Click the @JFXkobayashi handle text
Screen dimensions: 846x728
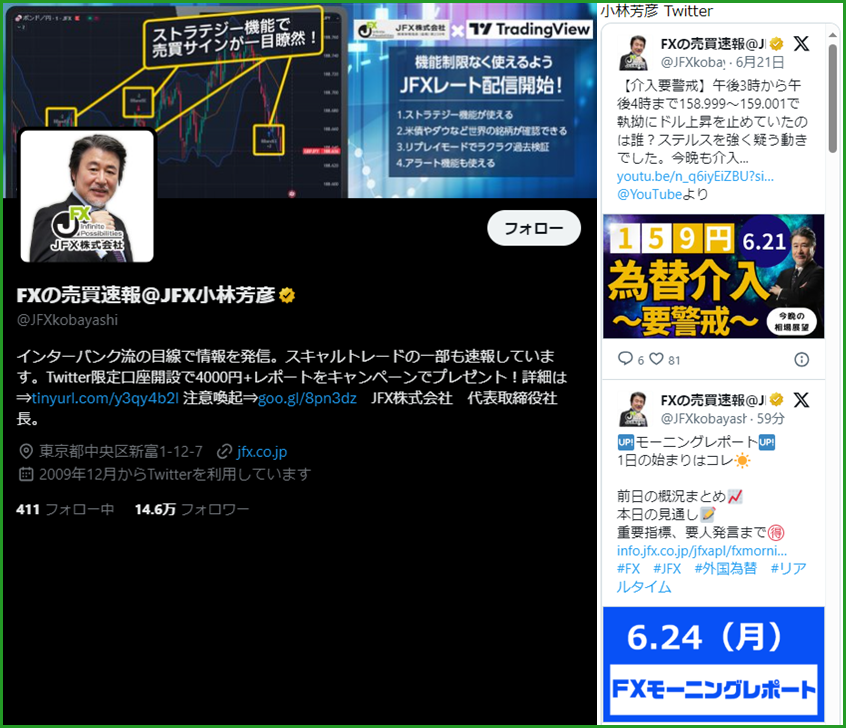coord(67,320)
